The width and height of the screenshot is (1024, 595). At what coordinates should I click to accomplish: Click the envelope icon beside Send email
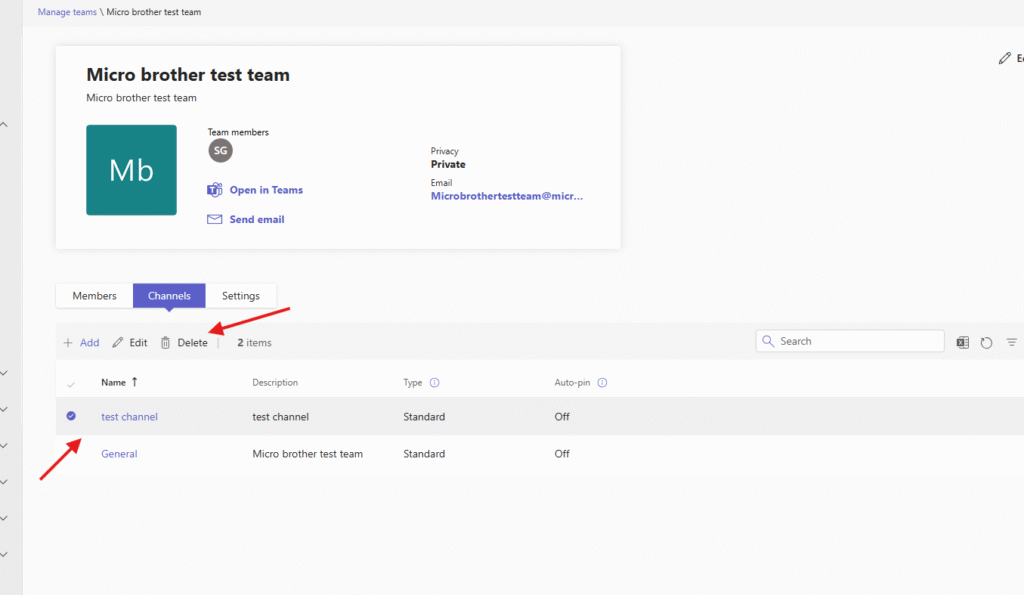214,219
